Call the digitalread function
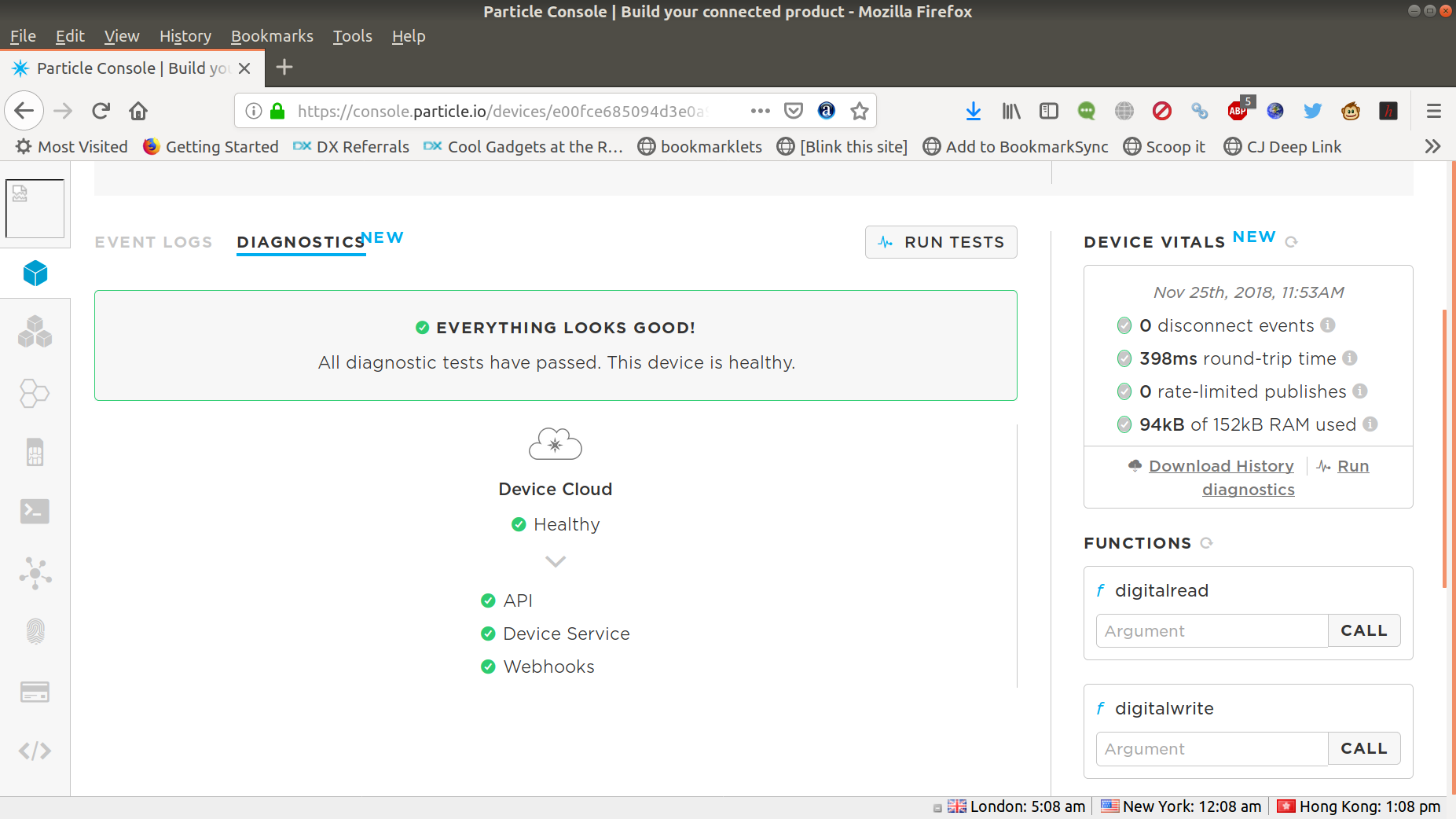Screen dimensions: 1456x819 coord(1364,630)
